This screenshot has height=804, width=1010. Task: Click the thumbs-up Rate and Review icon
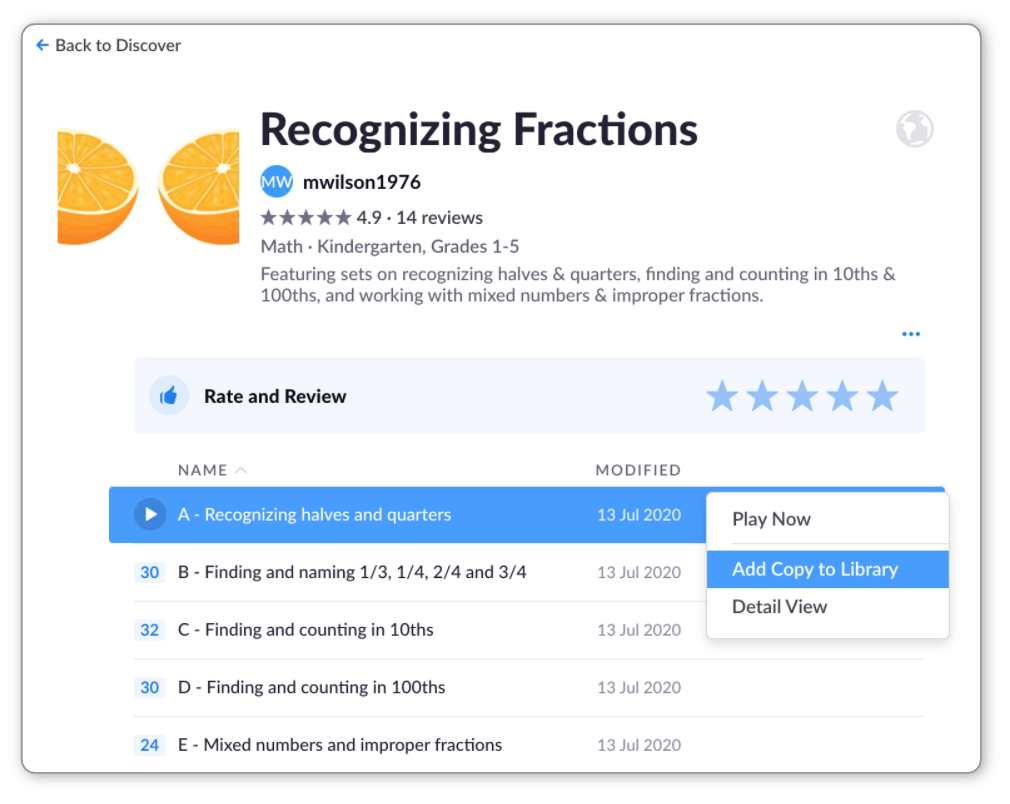(x=169, y=396)
